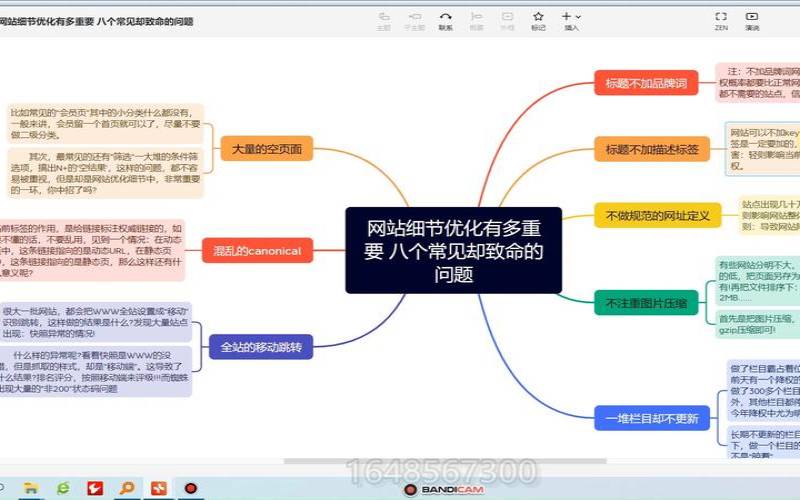Click the yellow note starting 站点出现几十万
Image resolution: width=800 pixels, height=500 pixels.
click(x=769, y=215)
